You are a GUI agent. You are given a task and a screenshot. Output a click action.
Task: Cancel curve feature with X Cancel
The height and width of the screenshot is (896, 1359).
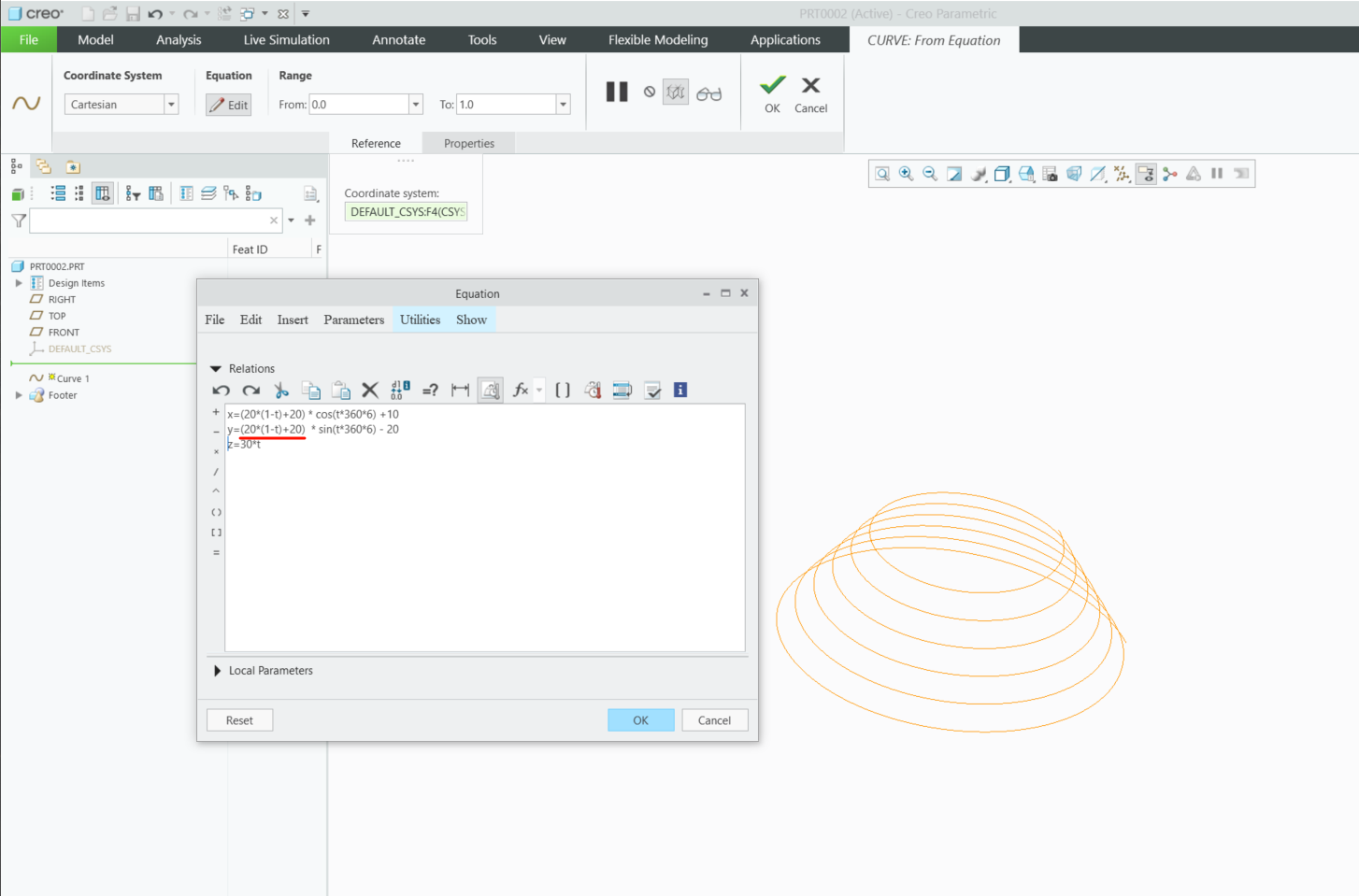pyautogui.click(x=810, y=93)
